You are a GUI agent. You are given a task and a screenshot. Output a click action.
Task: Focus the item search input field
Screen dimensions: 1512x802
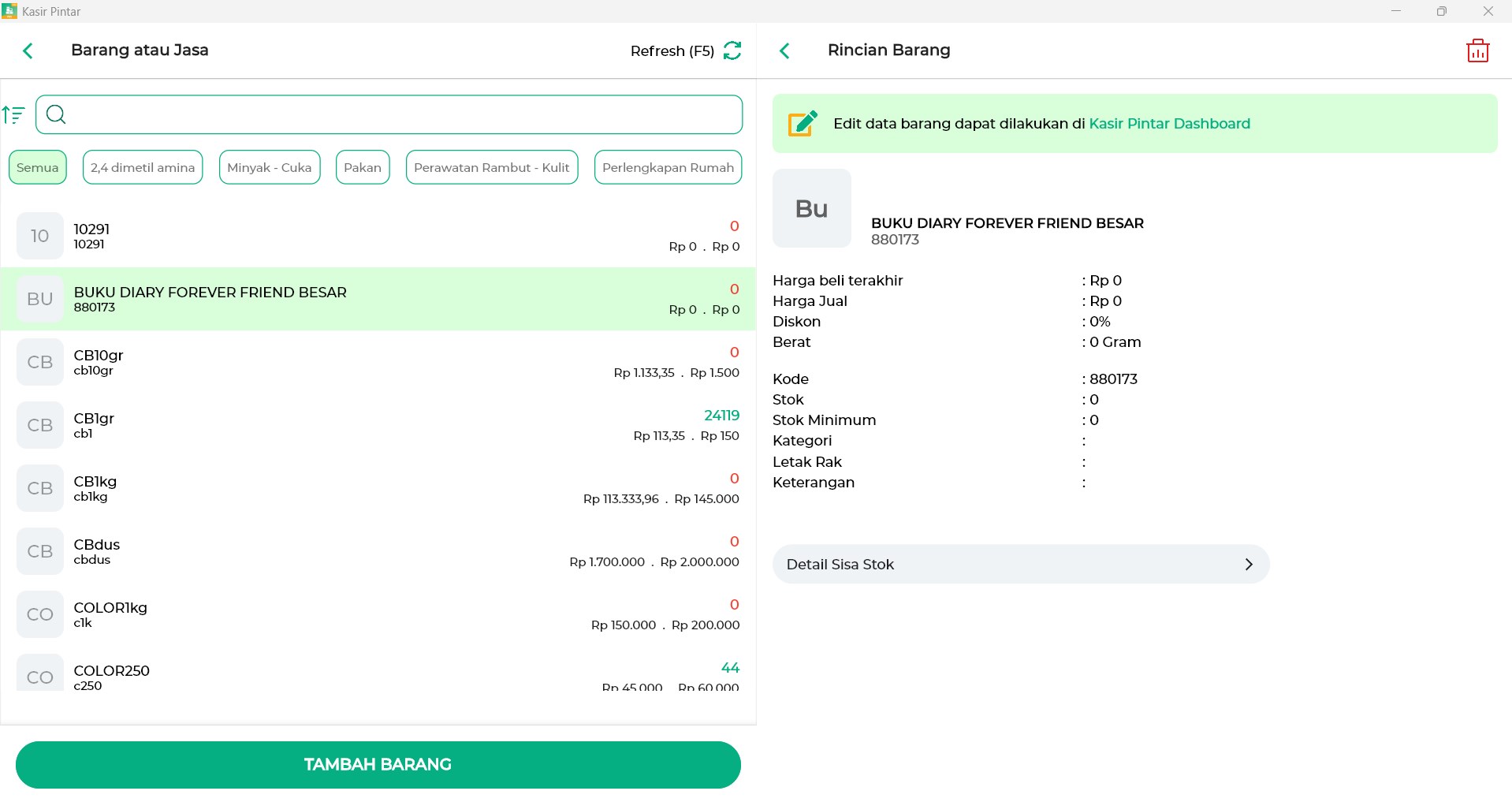pyautogui.click(x=389, y=115)
